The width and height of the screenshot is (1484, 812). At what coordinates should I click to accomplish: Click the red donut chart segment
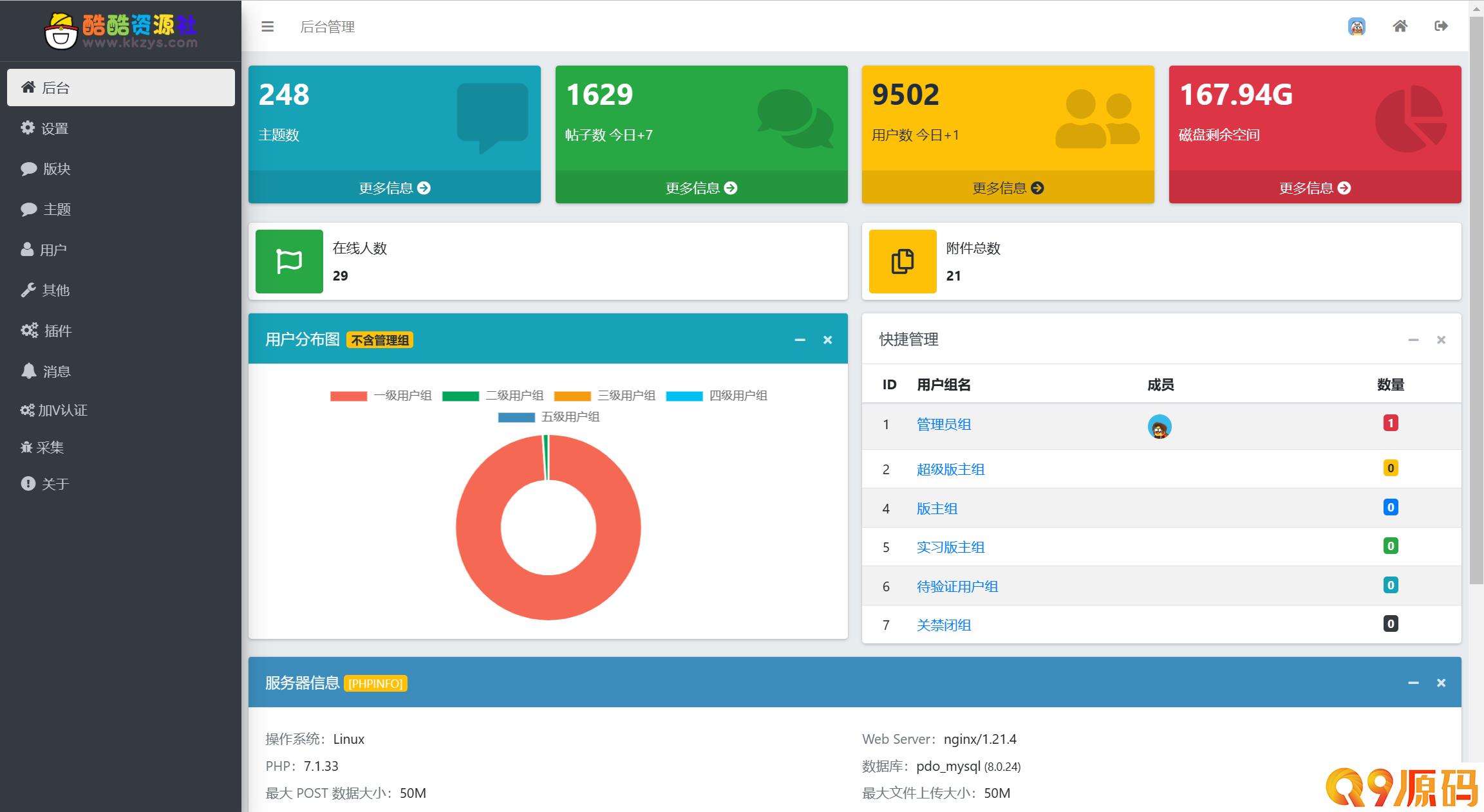pyautogui.click(x=549, y=597)
